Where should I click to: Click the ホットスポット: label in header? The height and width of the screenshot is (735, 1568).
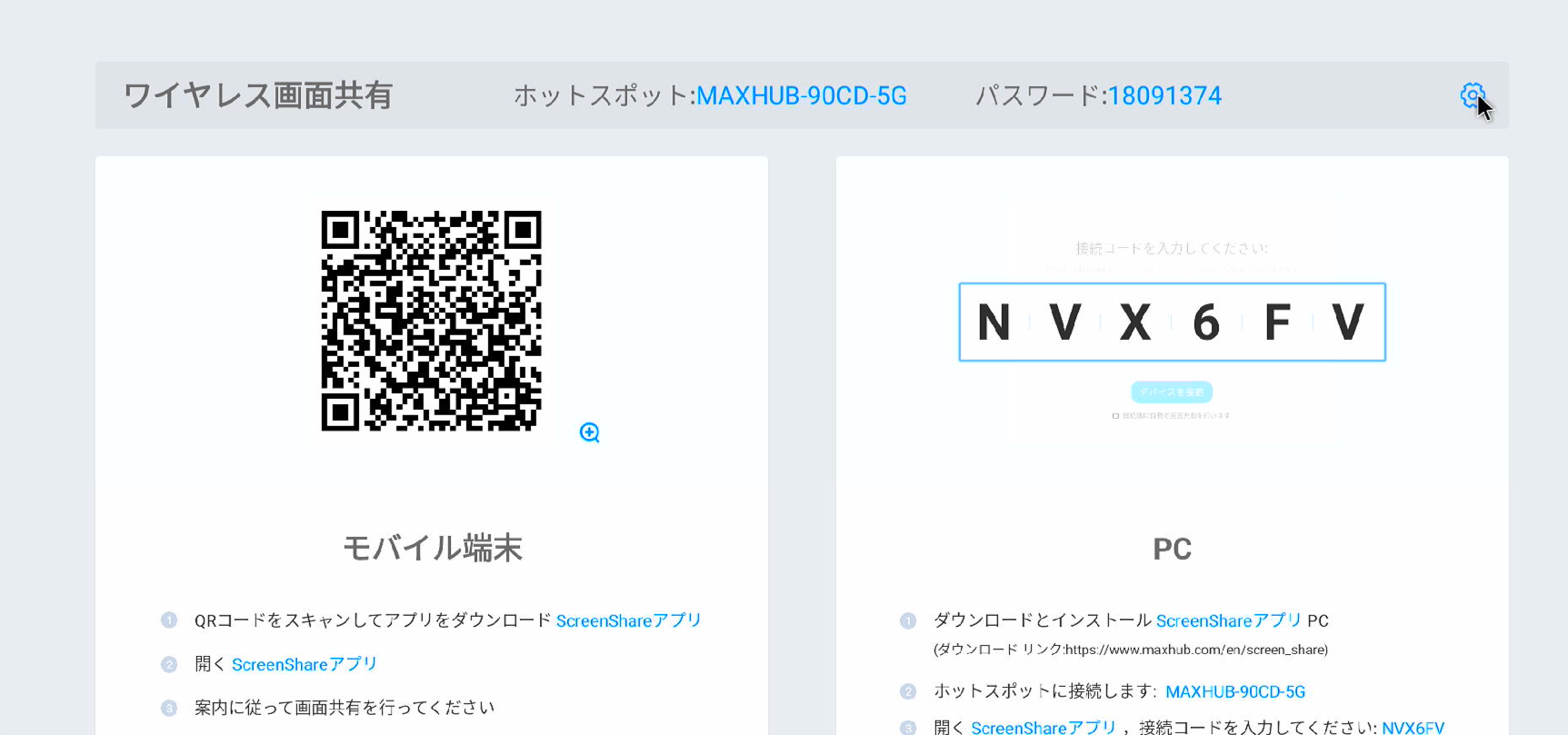[x=604, y=95]
